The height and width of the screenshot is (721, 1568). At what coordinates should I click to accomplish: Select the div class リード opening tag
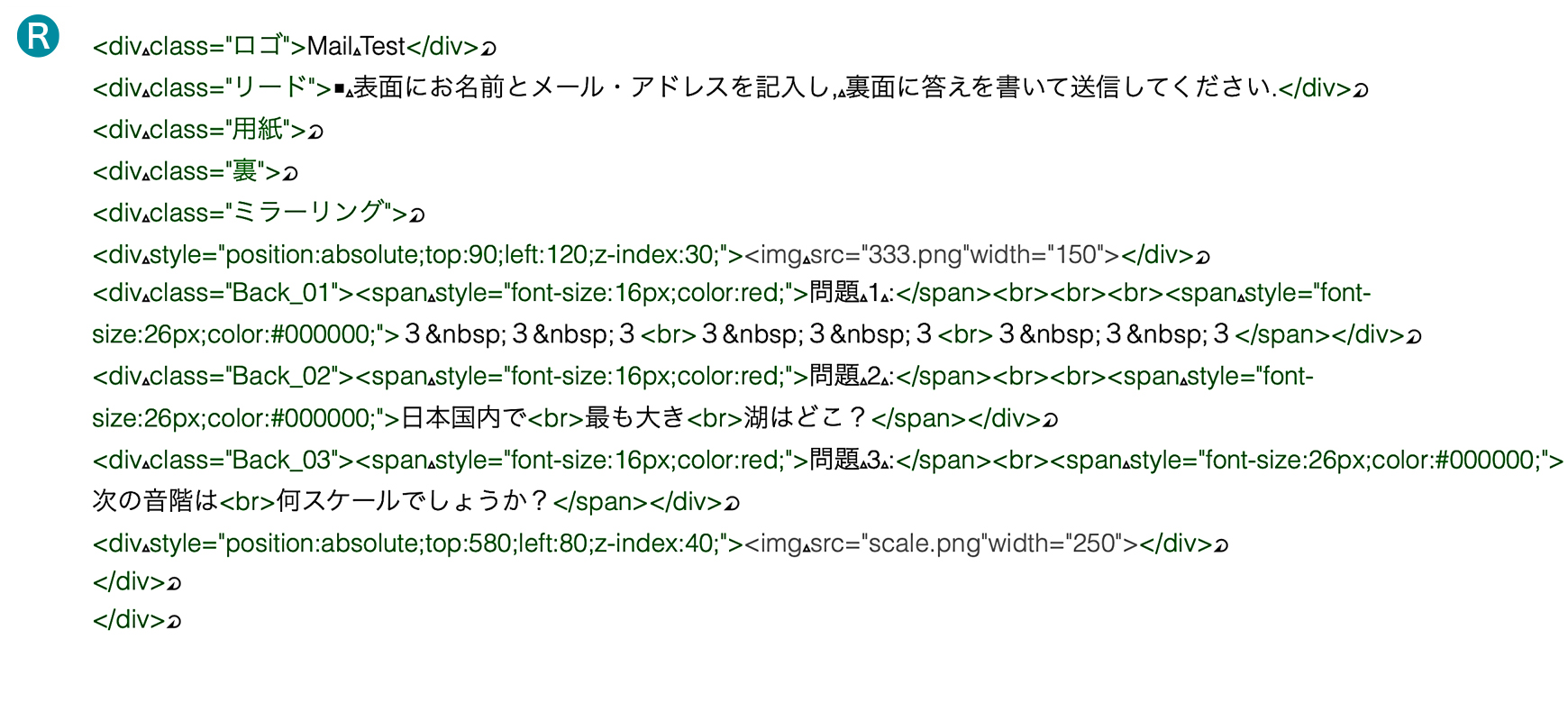pos(212,88)
